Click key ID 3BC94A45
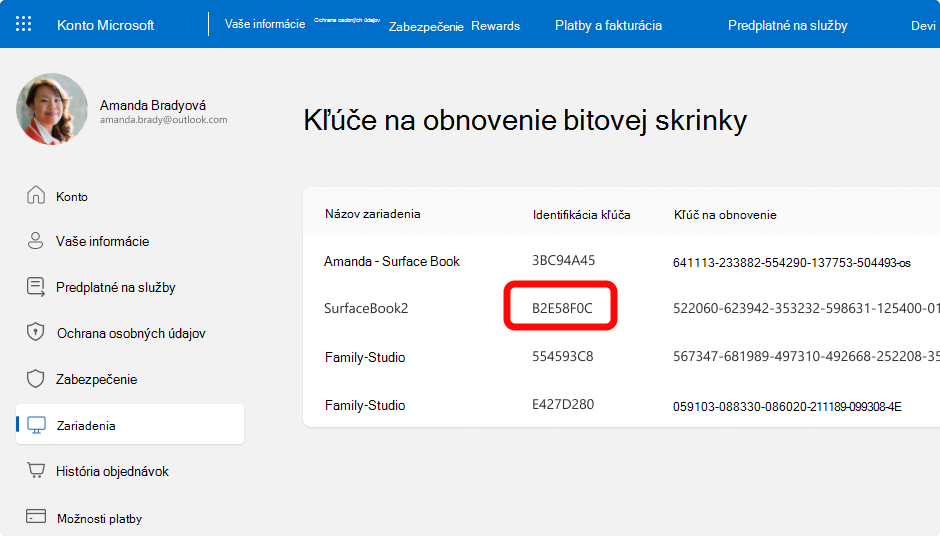This screenshot has height=536, width=940. (563, 260)
